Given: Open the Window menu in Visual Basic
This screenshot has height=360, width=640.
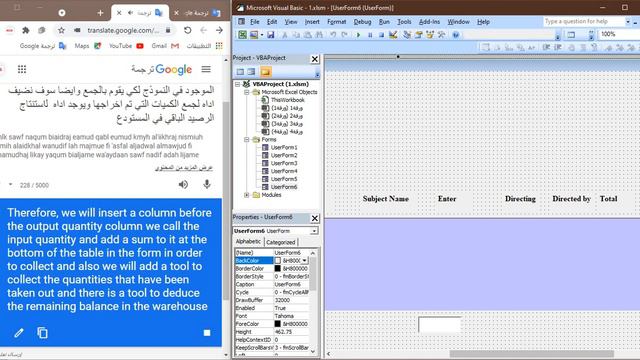Looking at the screenshot, I should click(458, 22).
